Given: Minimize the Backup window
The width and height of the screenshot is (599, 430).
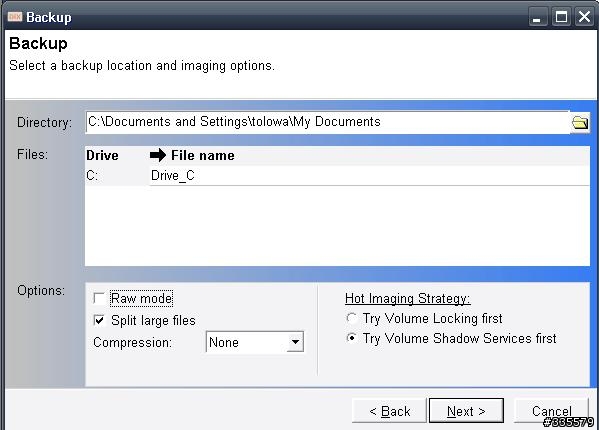Looking at the screenshot, I should tap(537, 17).
